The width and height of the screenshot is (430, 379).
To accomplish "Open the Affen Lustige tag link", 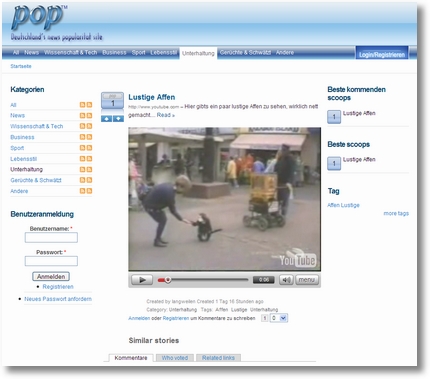I will tap(343, 205).
